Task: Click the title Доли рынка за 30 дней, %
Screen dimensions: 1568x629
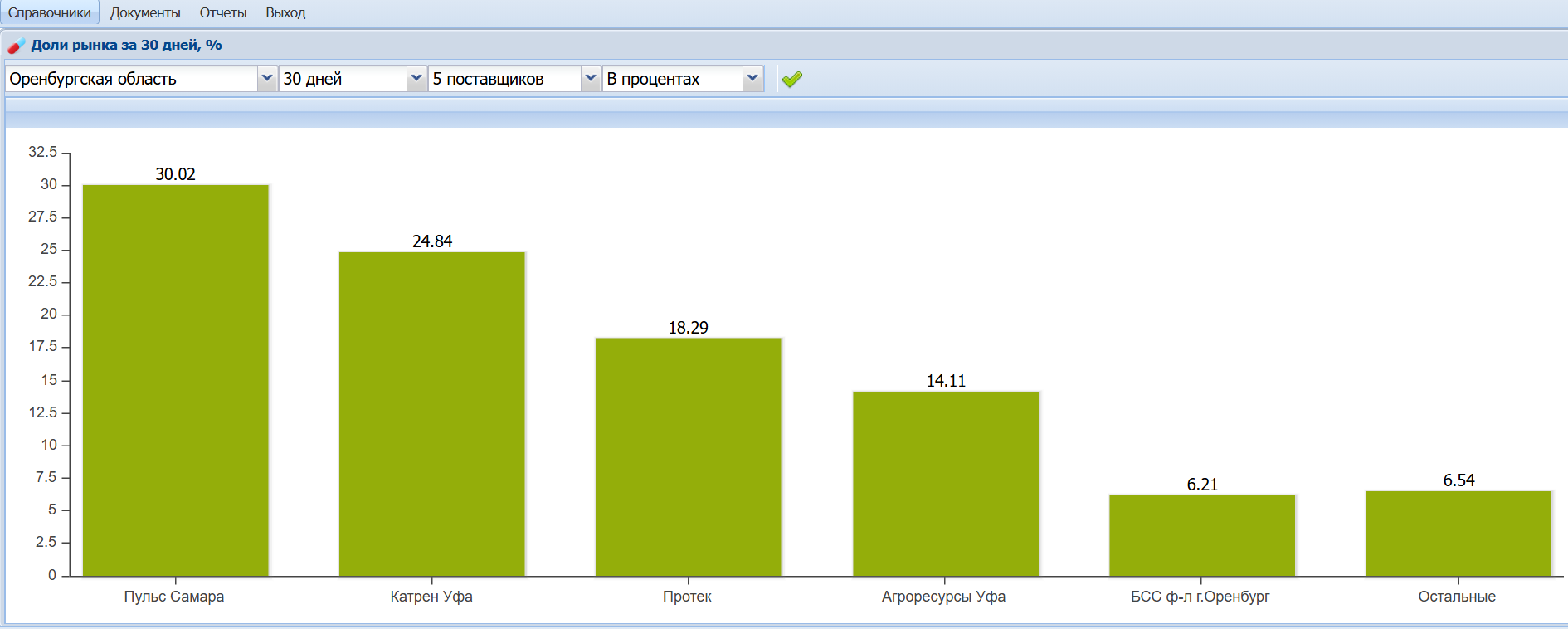Action: coord(126,45)
